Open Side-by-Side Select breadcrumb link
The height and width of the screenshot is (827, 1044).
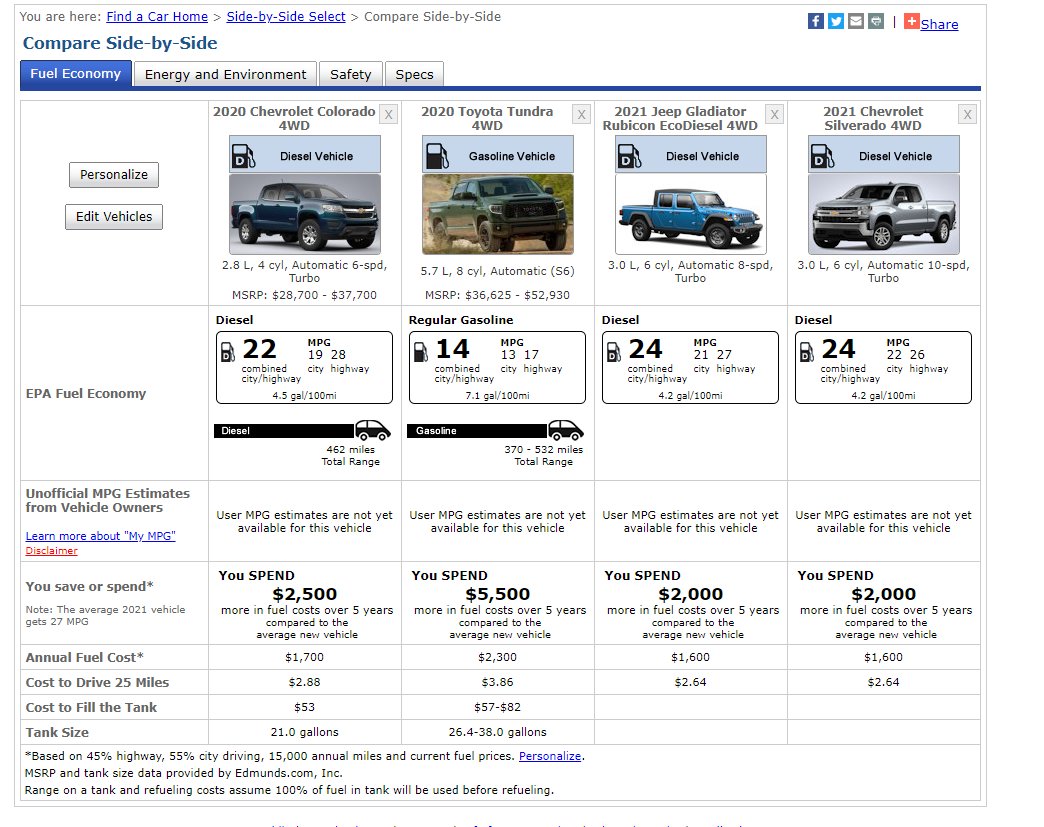coord(286,17)
